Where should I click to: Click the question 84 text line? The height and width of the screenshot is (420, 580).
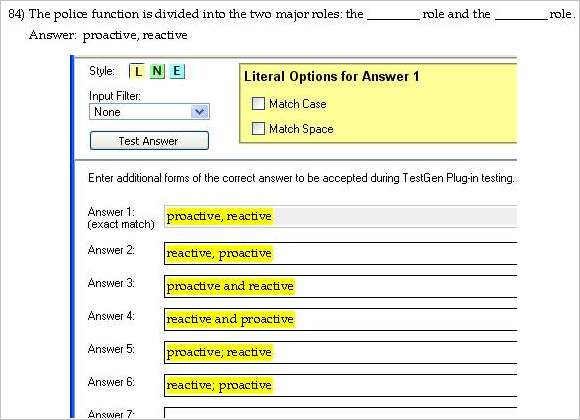291,14
